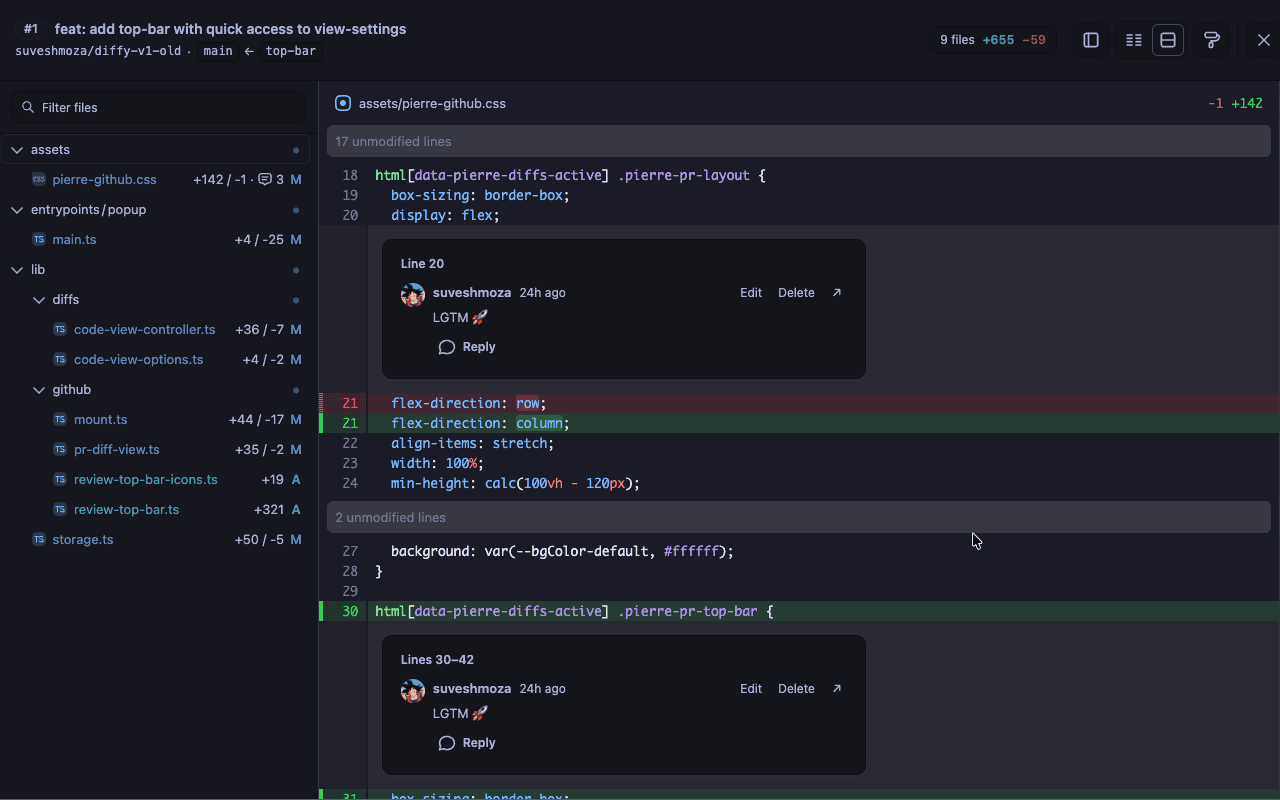Click suveshmoza avatar on Lines 30–42 comment

[x=413, y=690]
